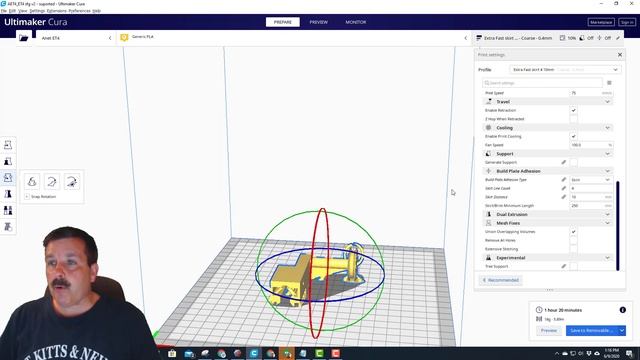
Task: Click the settings panel scrollbar
Action: pos(618,226)
